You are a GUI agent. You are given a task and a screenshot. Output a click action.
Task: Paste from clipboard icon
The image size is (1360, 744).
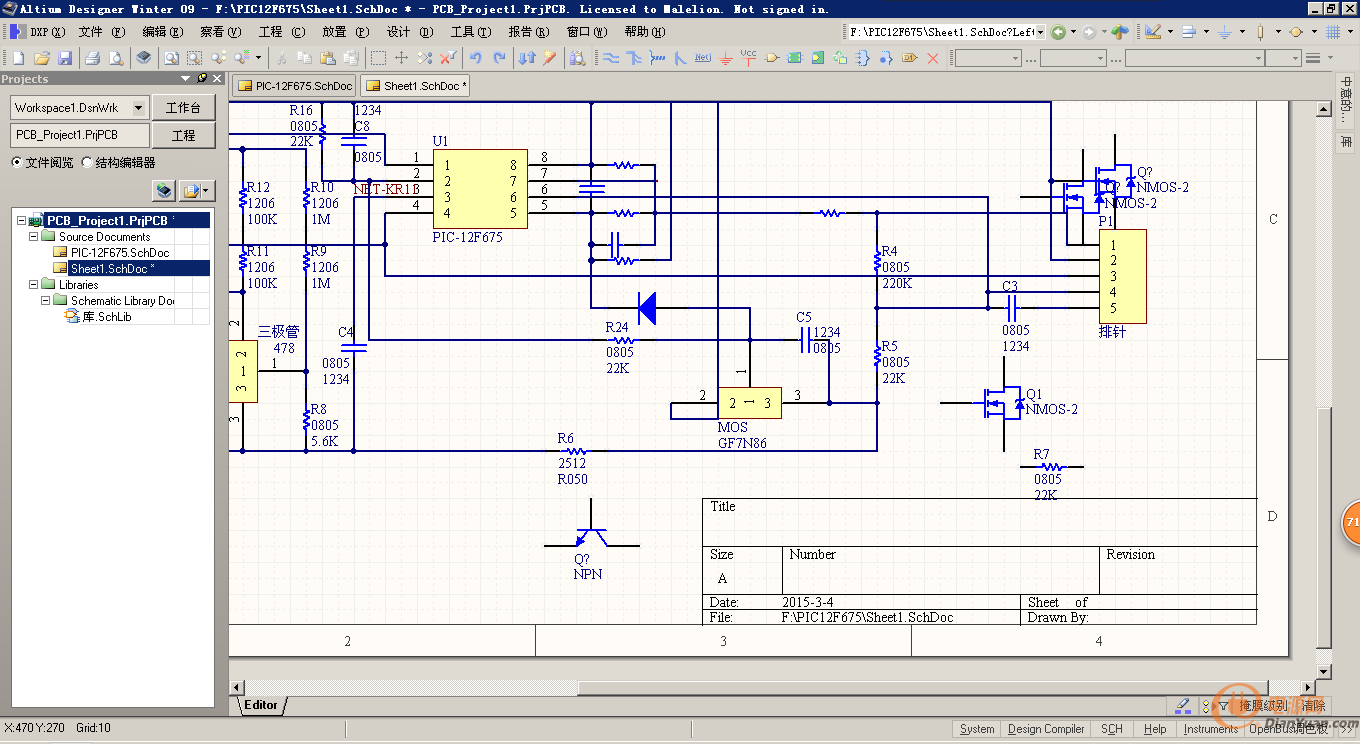click(x=327, y=58)
